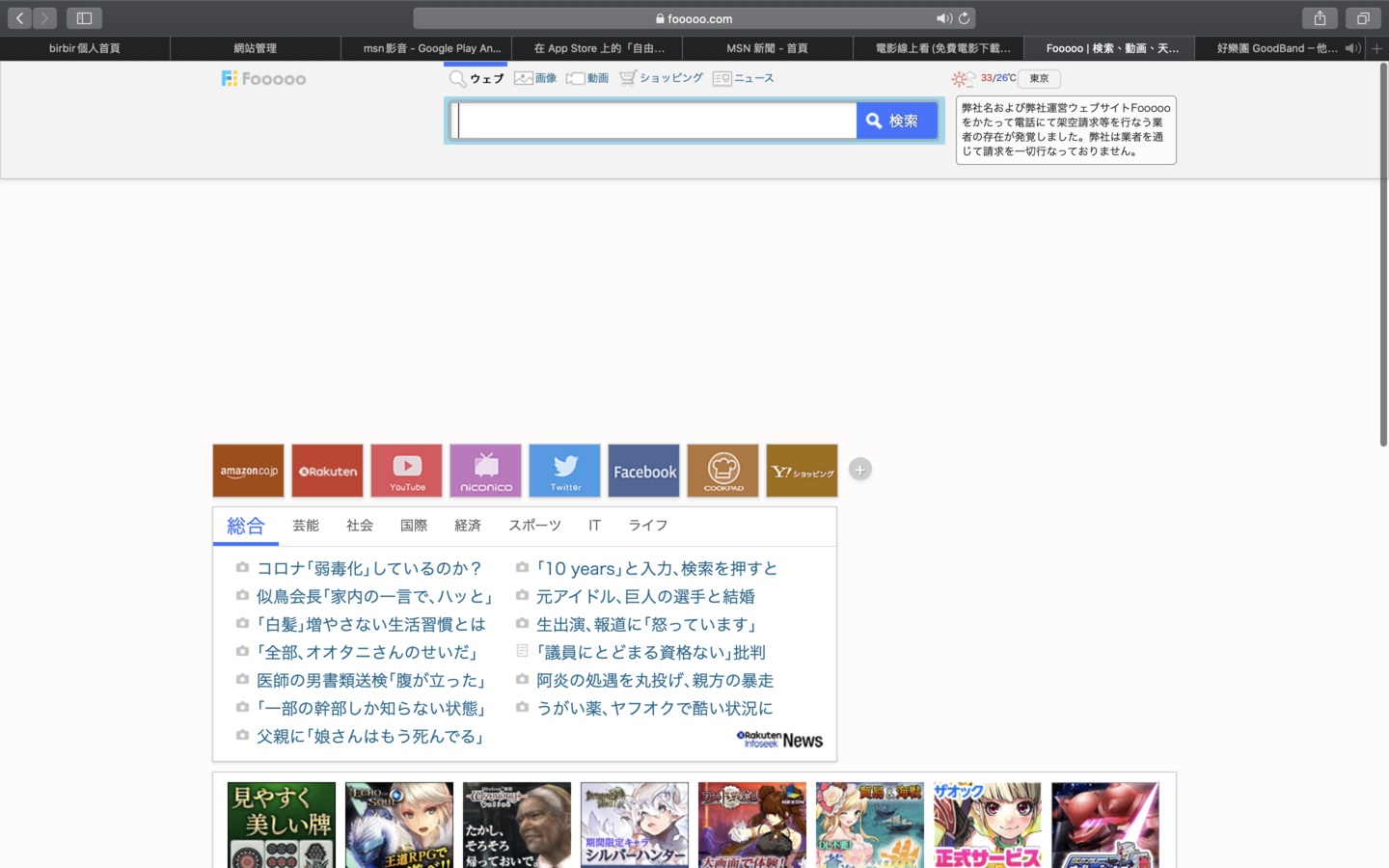
Task: Switch to the msn影音 Google Play tab
Action: [426, 48]
